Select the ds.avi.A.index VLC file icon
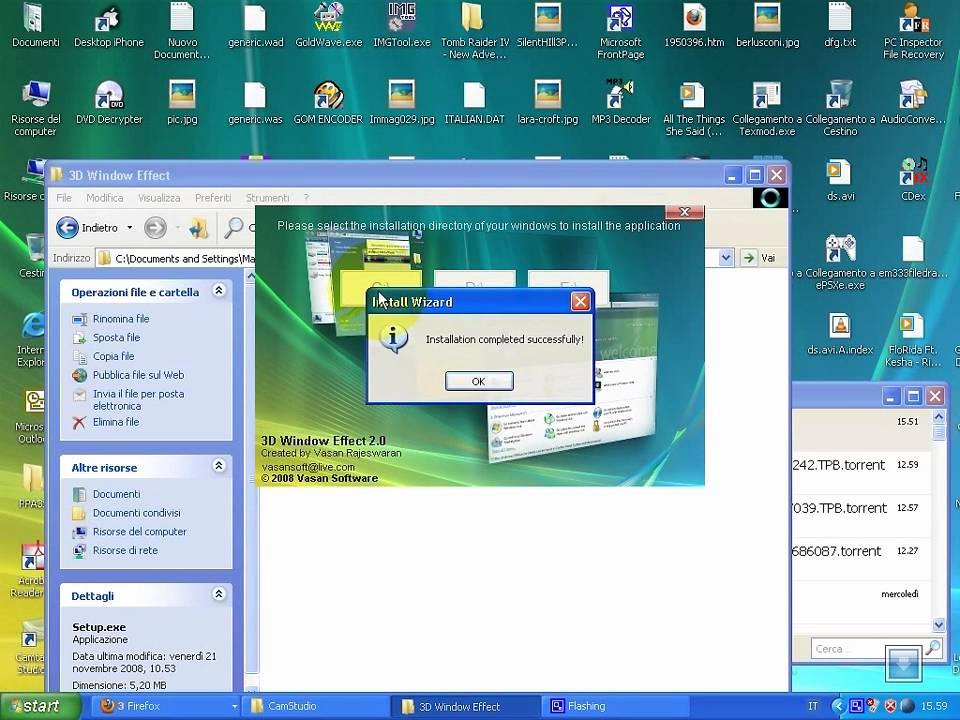Image resolution: width=960 pixels, height=720 pixels. click(x=840, y=334)
